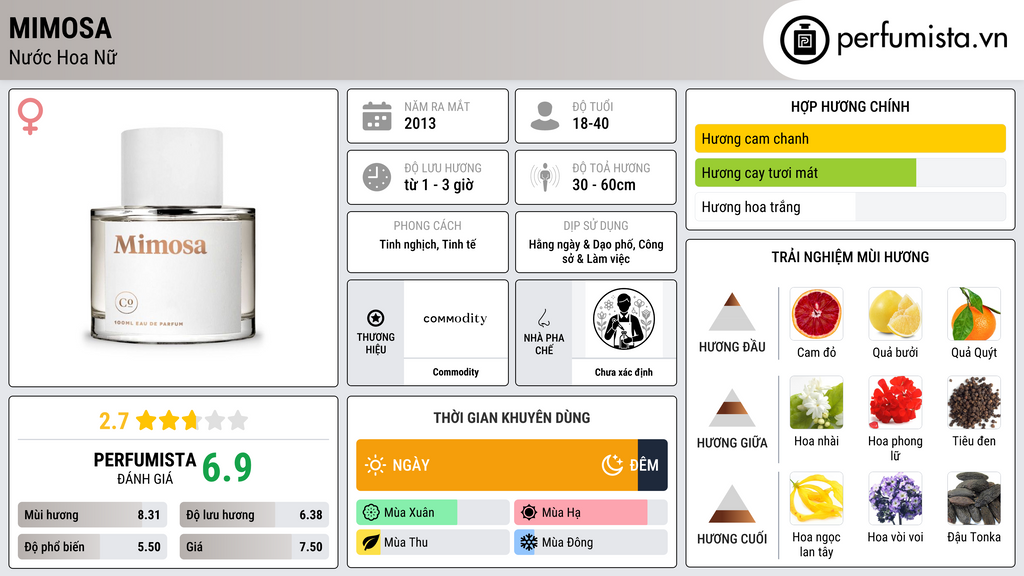
Task: Click the Thời gian khuyên dùng heading
Action: tap(511, 417)
